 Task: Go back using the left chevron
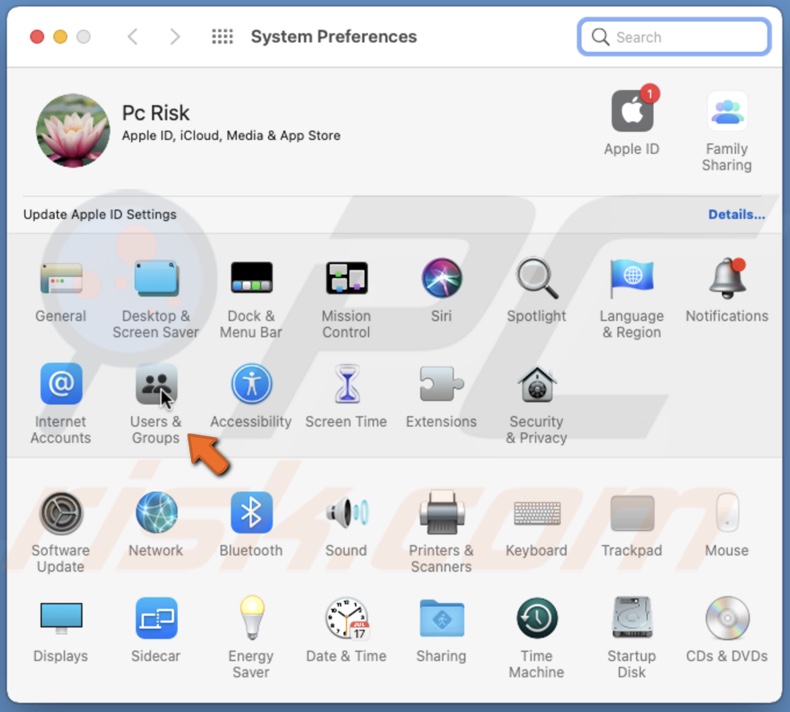(133, 37)
